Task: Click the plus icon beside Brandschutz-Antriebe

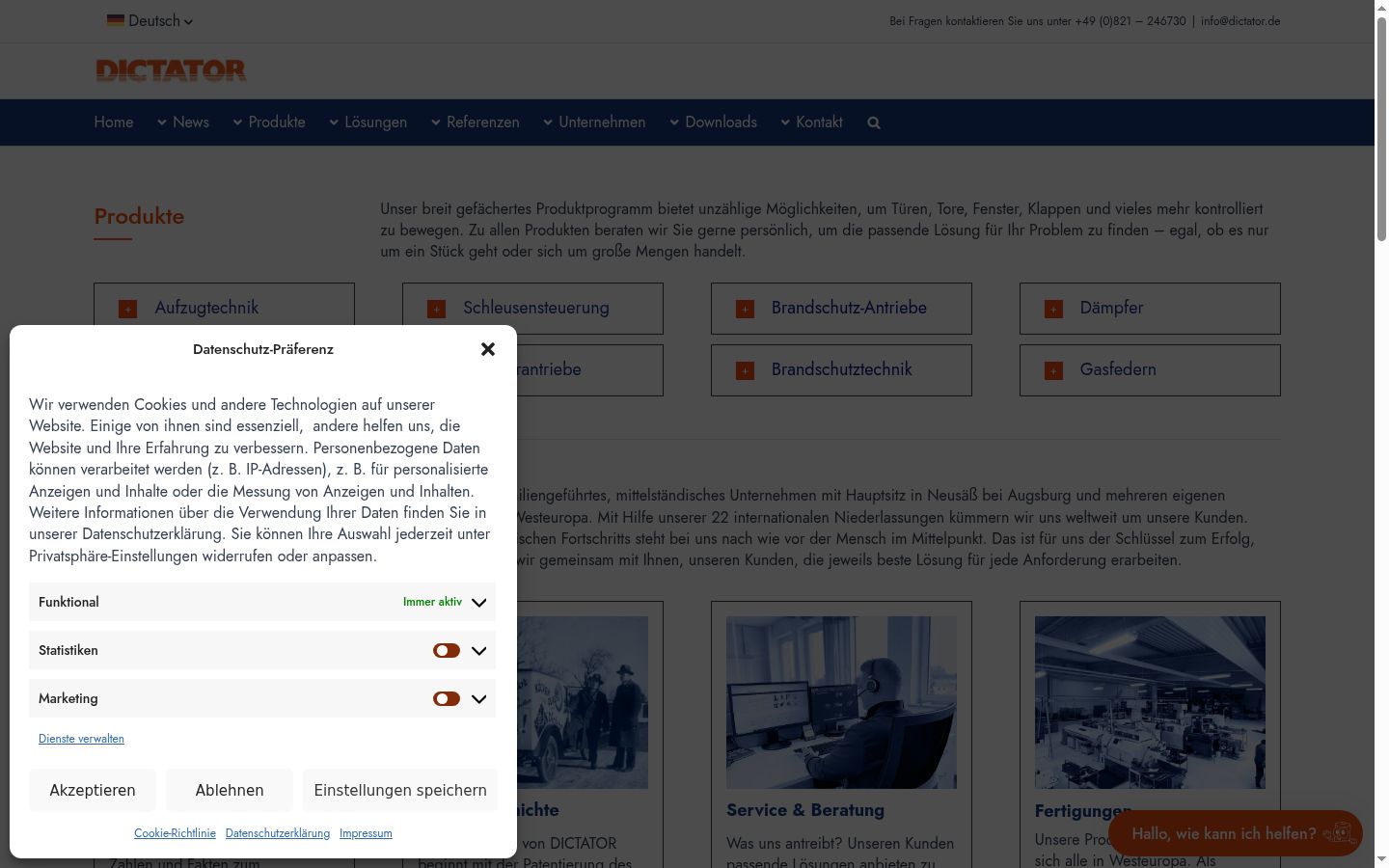Action: [x=745, y=309]
